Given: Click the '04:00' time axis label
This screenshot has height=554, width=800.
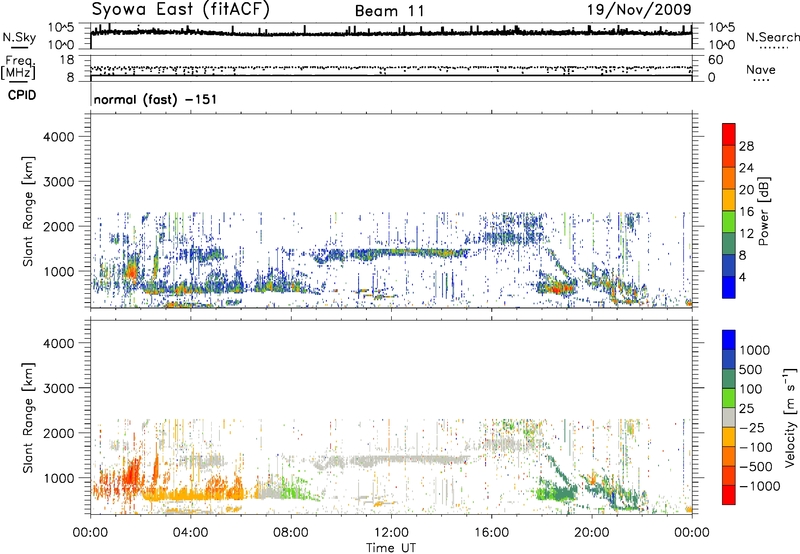Looking at the screenshot, I should (x=190, y=532).
